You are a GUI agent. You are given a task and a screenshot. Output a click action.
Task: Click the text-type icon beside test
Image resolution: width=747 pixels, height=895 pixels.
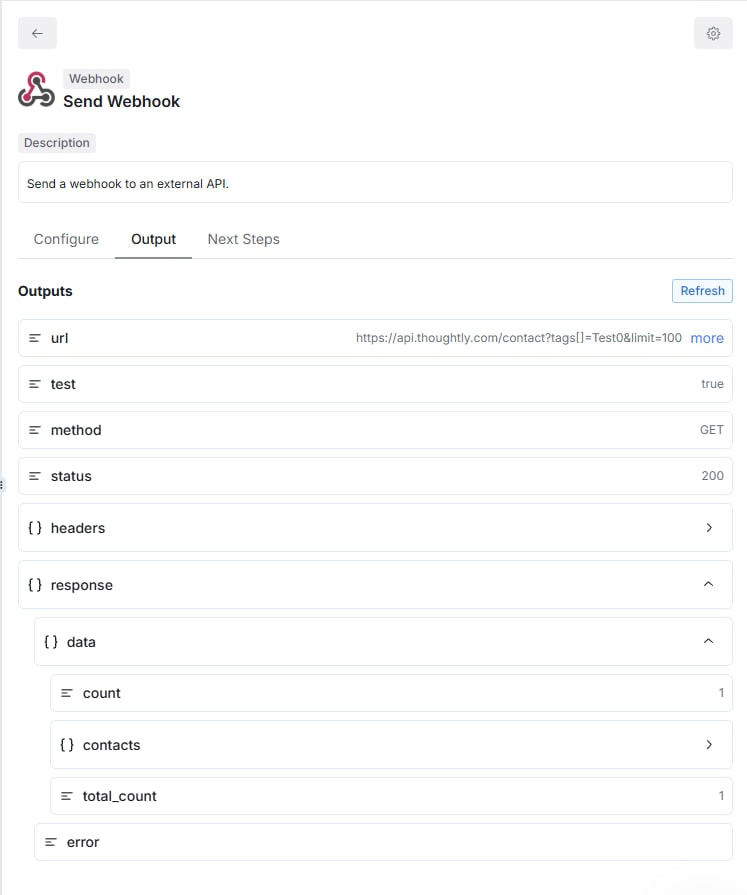(x=38, y=384)
